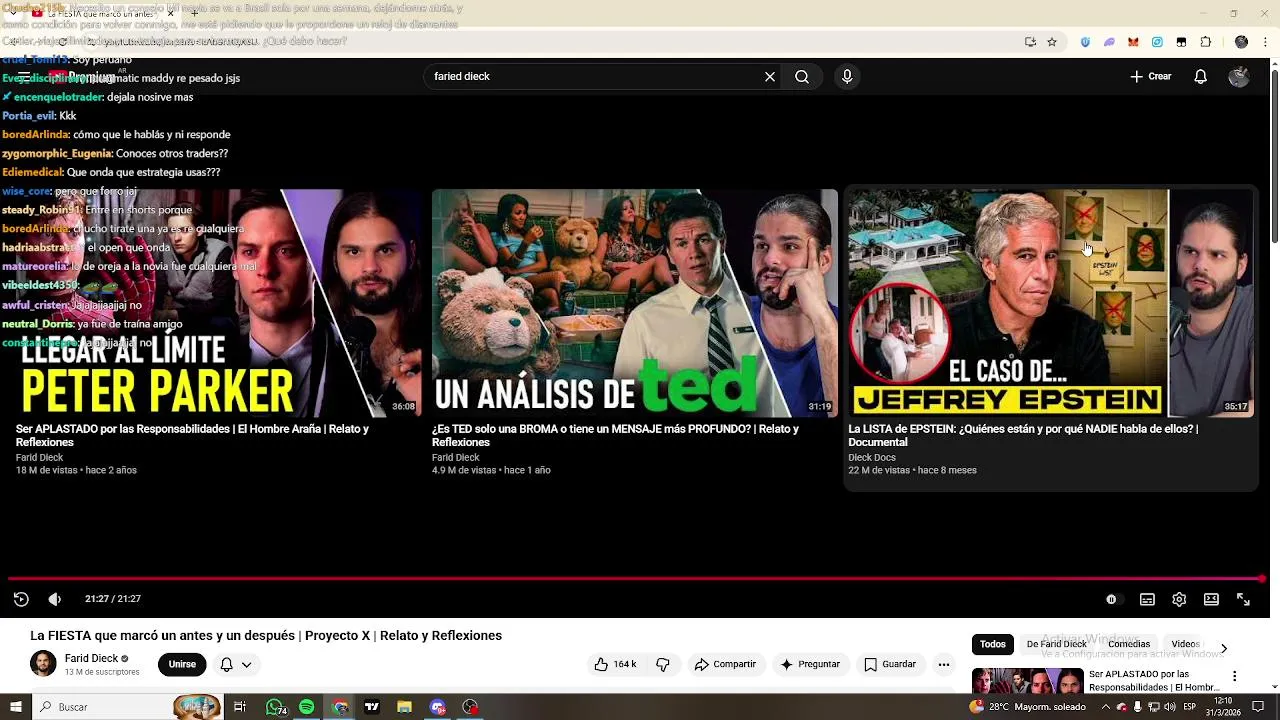Open the YouTube notifications bell
Screen dimensions: 1280x720
click(1201, 76)
